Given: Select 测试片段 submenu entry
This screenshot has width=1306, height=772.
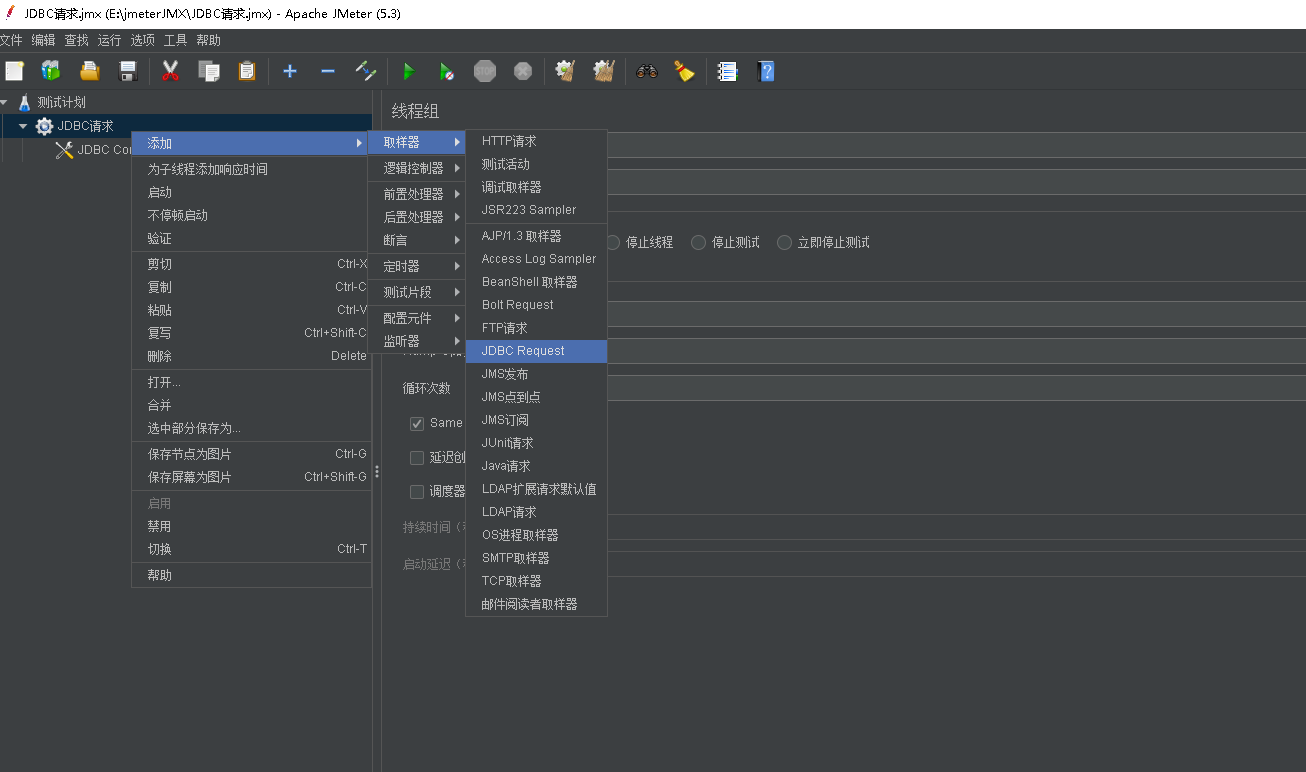Looking at the screenshot, I should click(x=417, y=292).
